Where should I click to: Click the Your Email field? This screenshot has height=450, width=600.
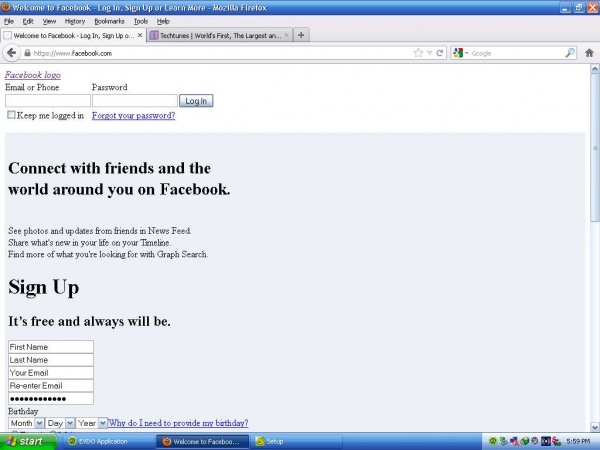51,373
